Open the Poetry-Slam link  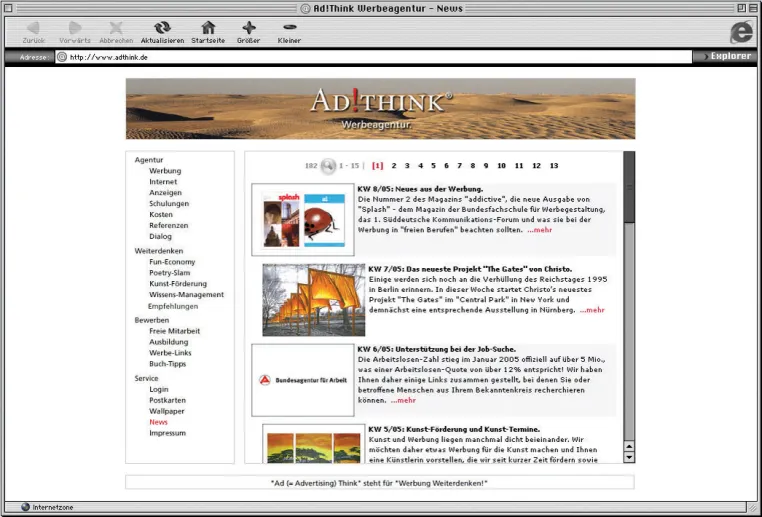[x=170, y=273]
